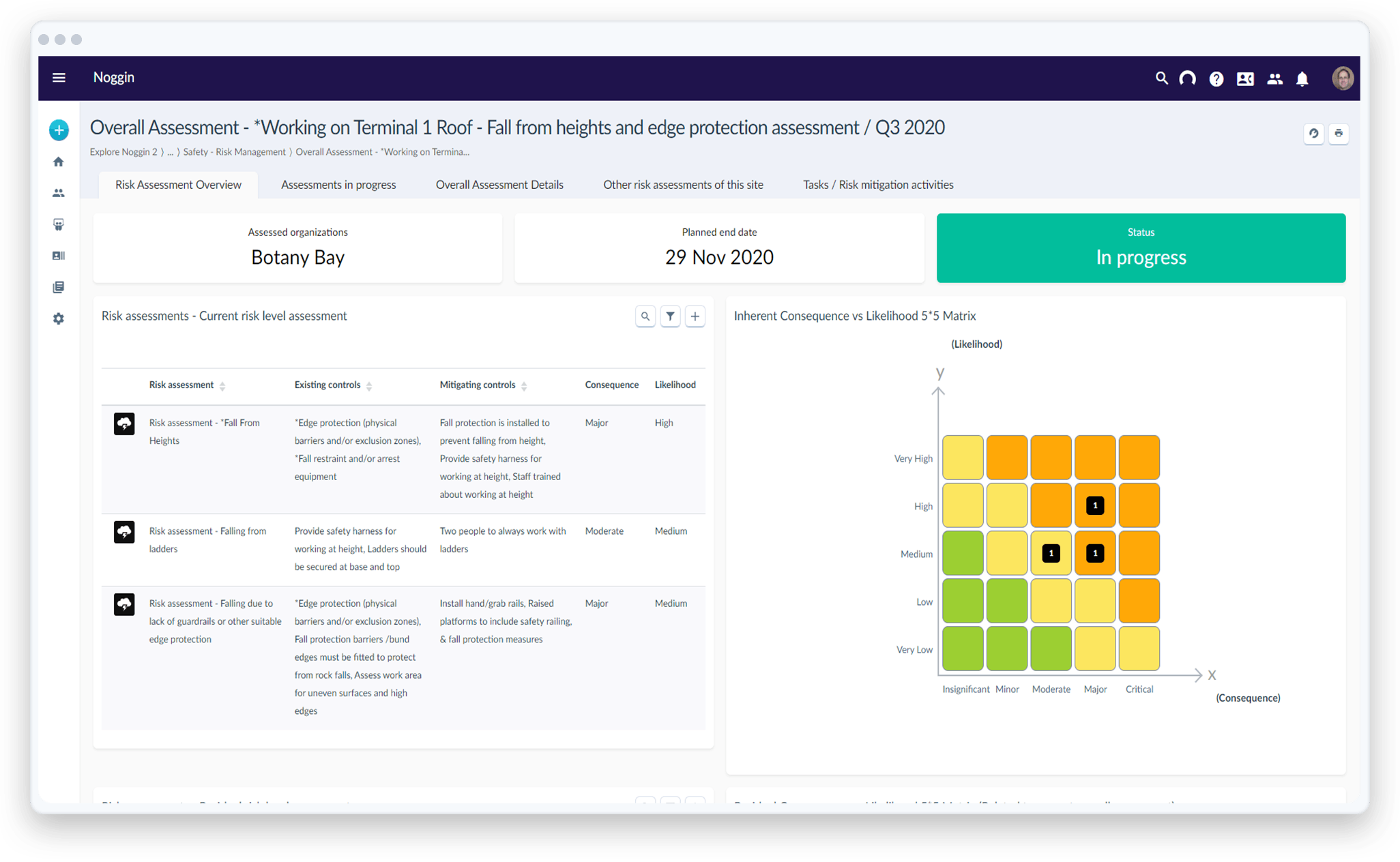This screenshot has height=862, width=1400.
Task: Click the print icon near title
Action: [1338, 134]
